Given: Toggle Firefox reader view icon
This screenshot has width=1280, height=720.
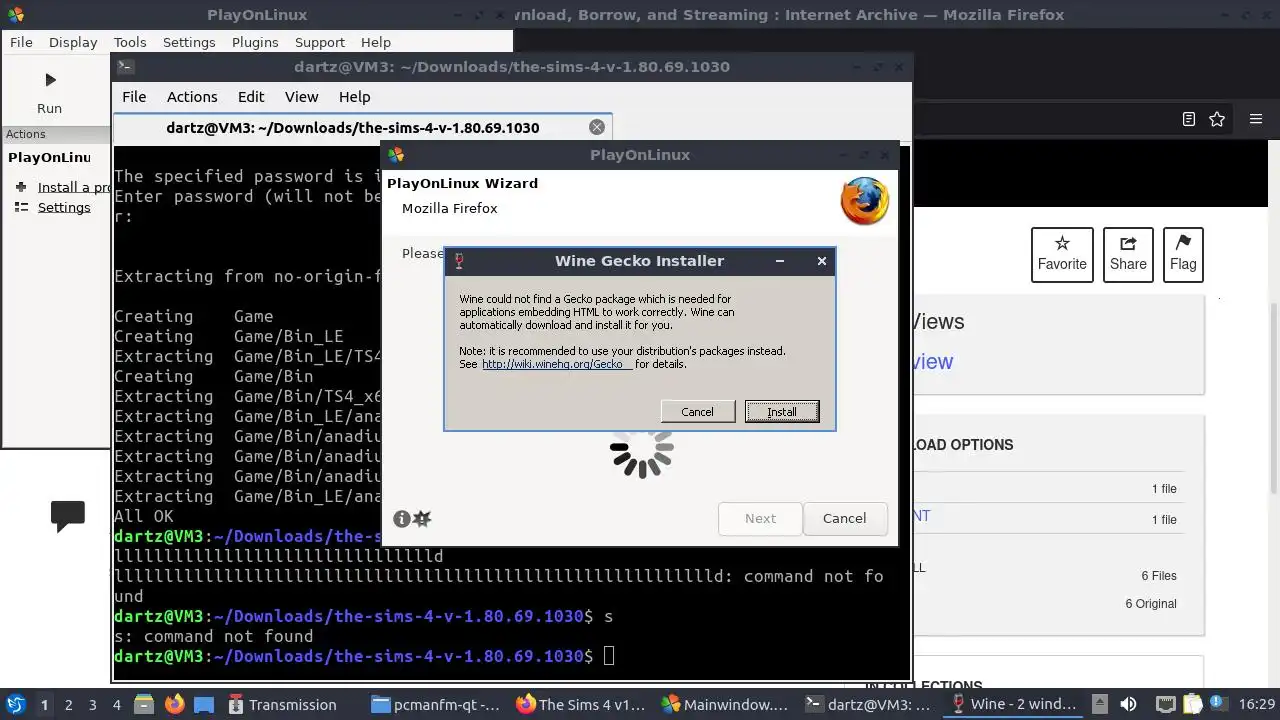Looking at the screenshot, I should (x=1189, y=119).
